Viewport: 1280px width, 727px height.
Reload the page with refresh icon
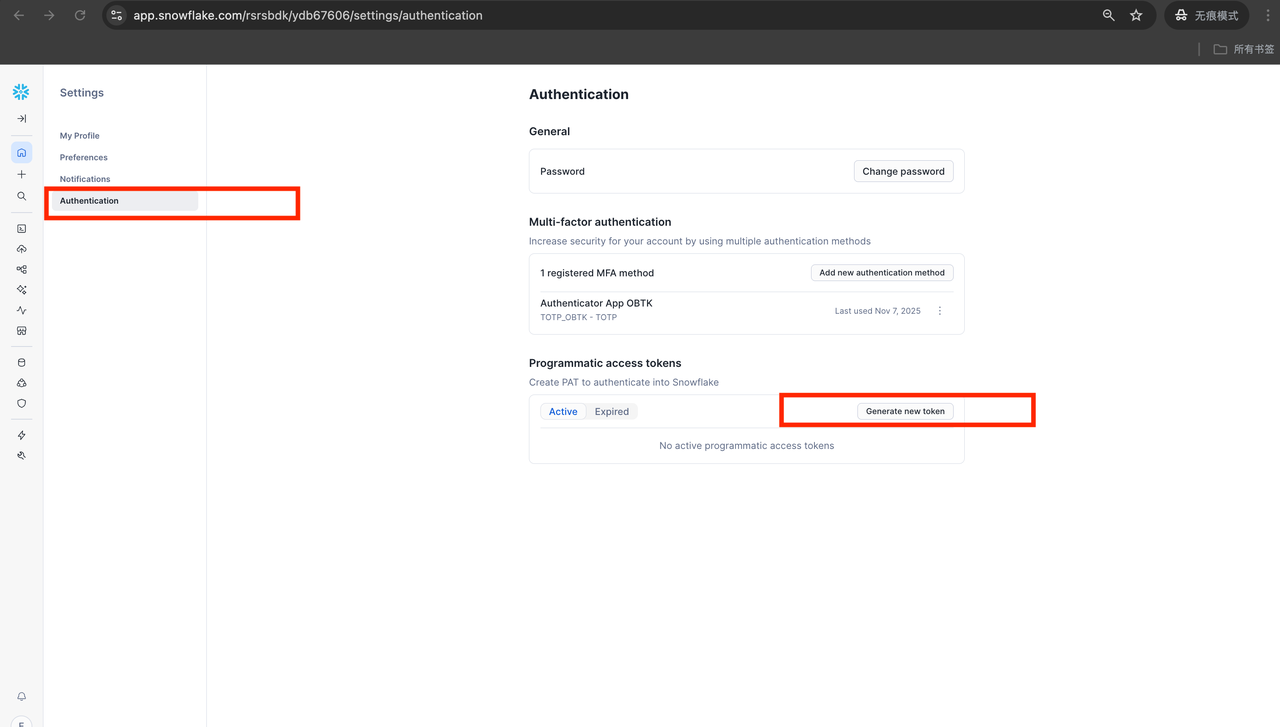click(x=80, y=15)
